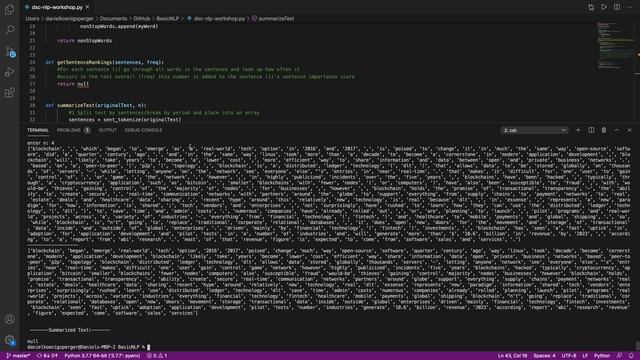Click danielkoenigsperger in the breadcrumb path

click(x=69, y=18)
